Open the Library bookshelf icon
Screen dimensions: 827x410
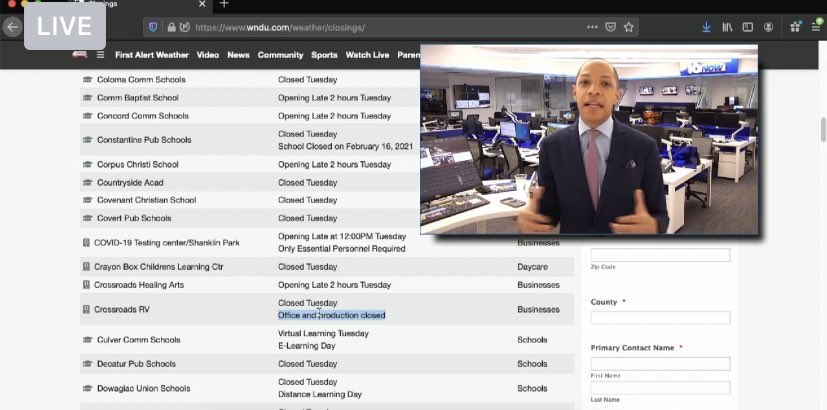[727, 27]
